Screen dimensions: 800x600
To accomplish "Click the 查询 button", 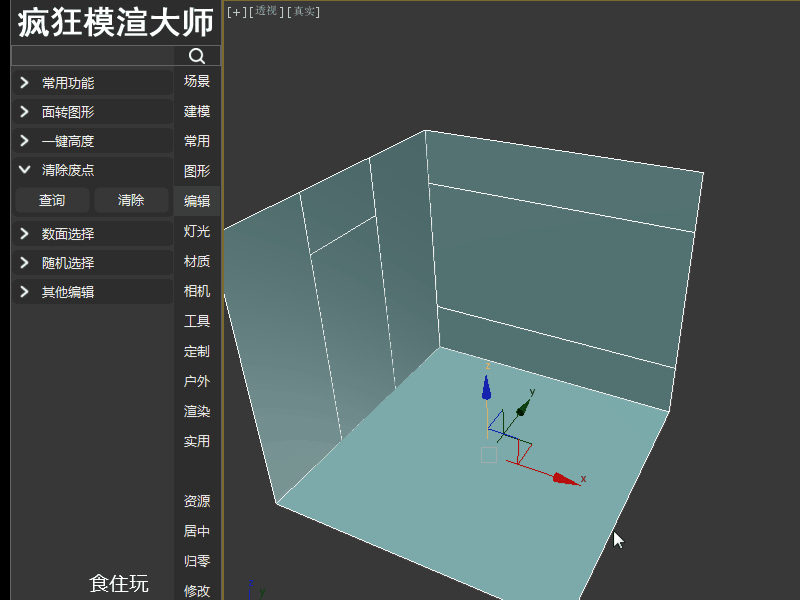I will 53,200.
